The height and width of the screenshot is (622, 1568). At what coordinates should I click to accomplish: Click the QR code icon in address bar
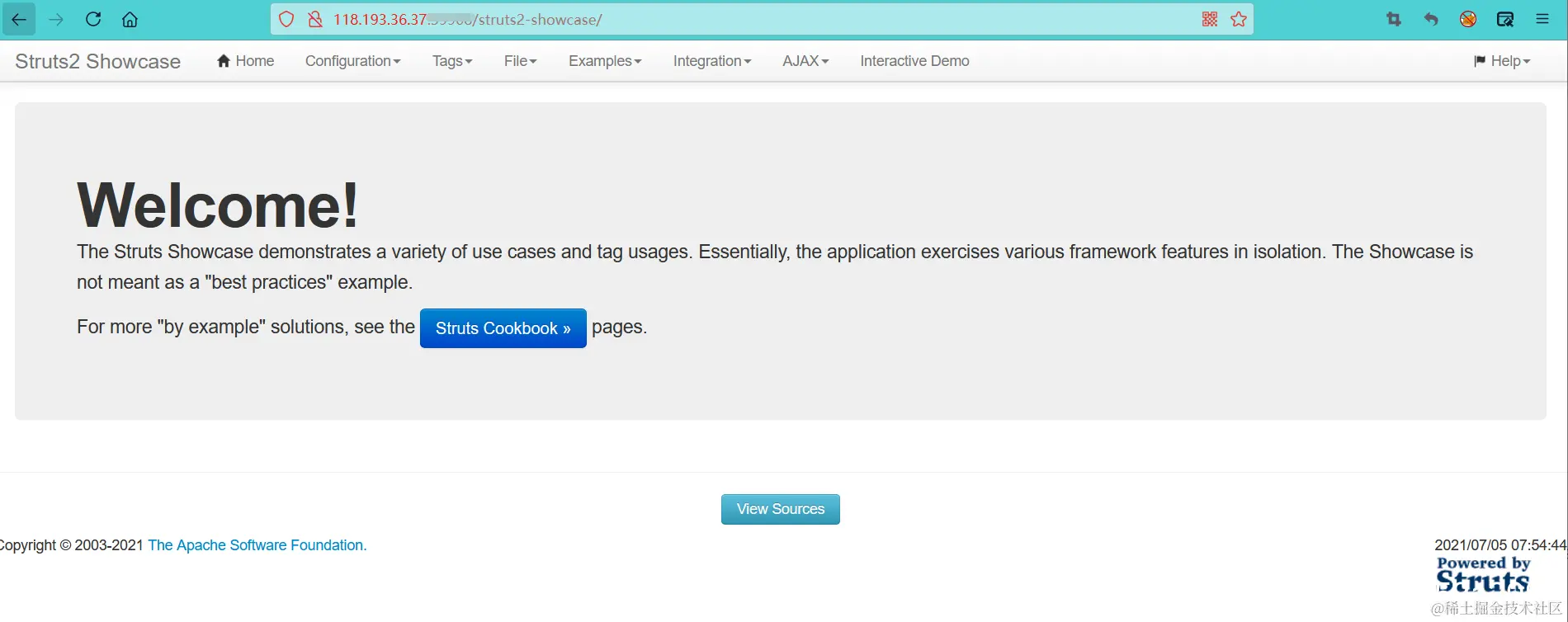click(x=1210, y=19)
